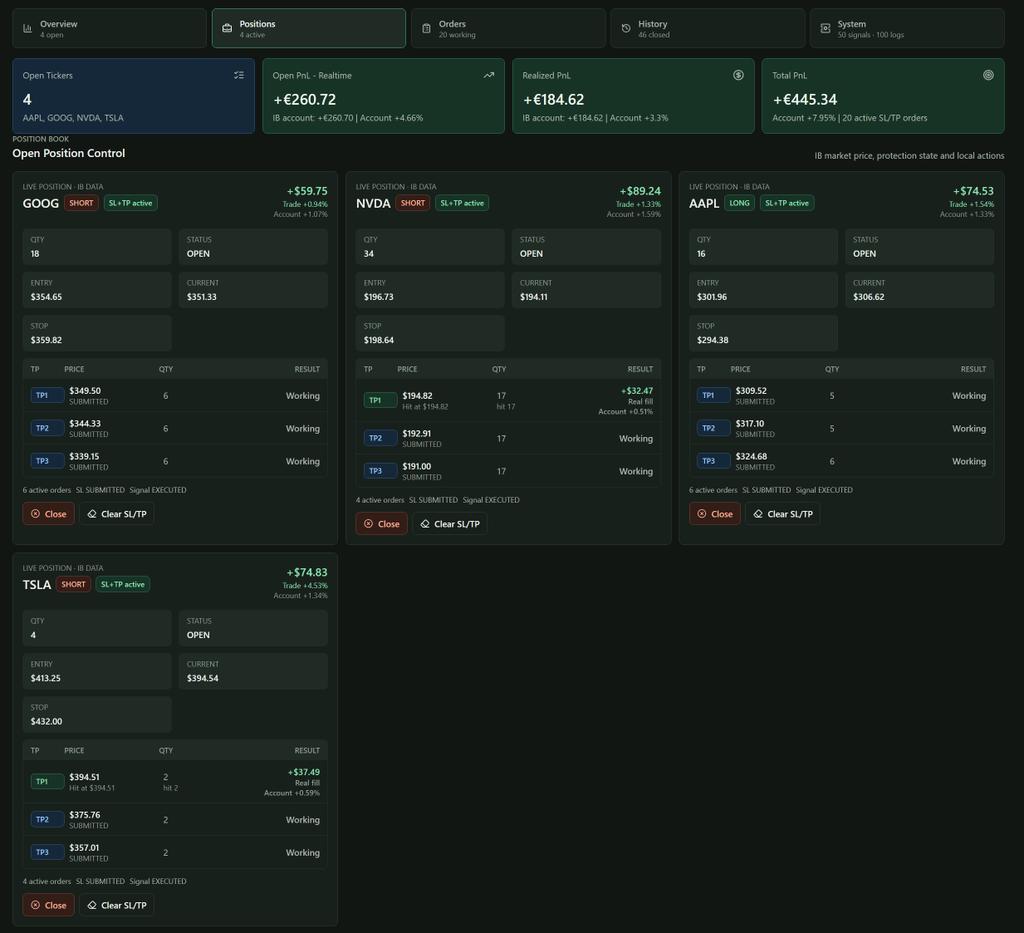Click the briefcase icon on Positions tab
The height and width of the screenshot is (933, 1024).
227,28
